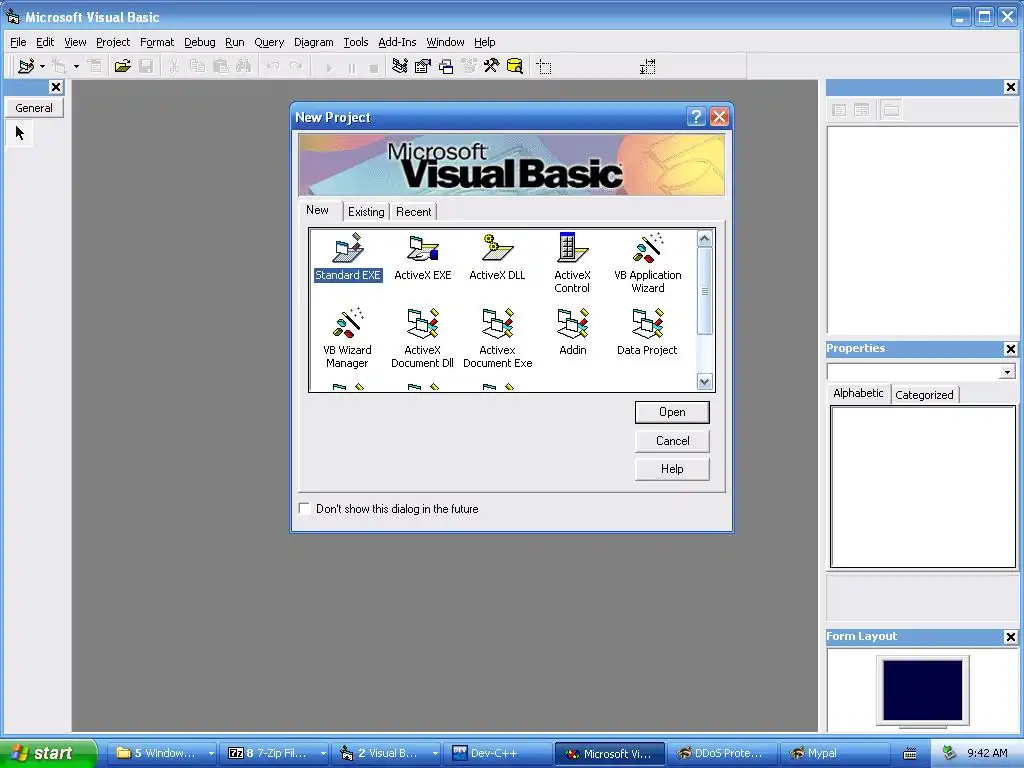
Task: Open the Add Form dropdown arrow
Action: coord(76,66)
